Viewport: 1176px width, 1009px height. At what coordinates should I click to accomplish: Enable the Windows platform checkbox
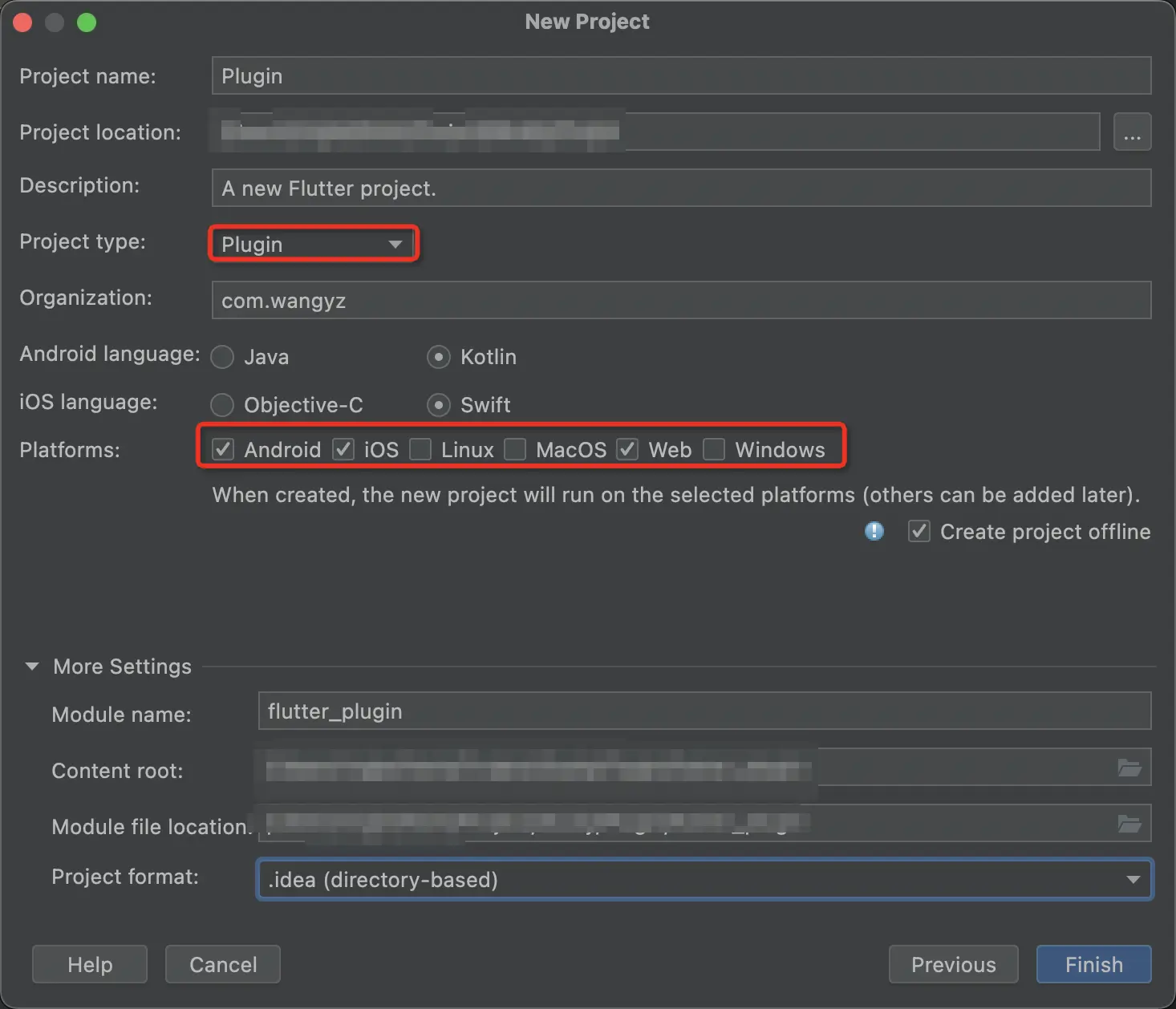714,449
